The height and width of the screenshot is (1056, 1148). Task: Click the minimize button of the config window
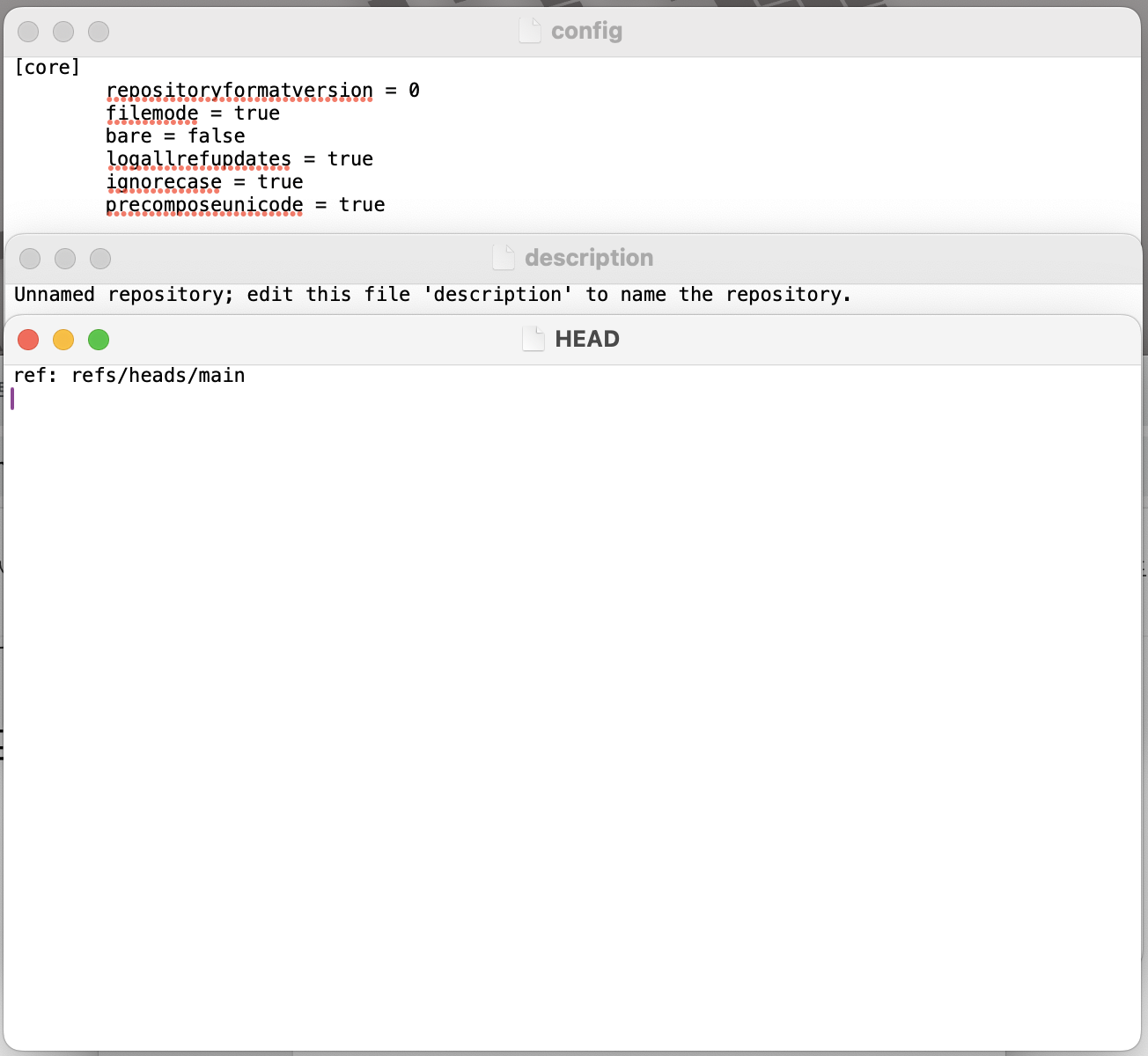click(63, 32)
